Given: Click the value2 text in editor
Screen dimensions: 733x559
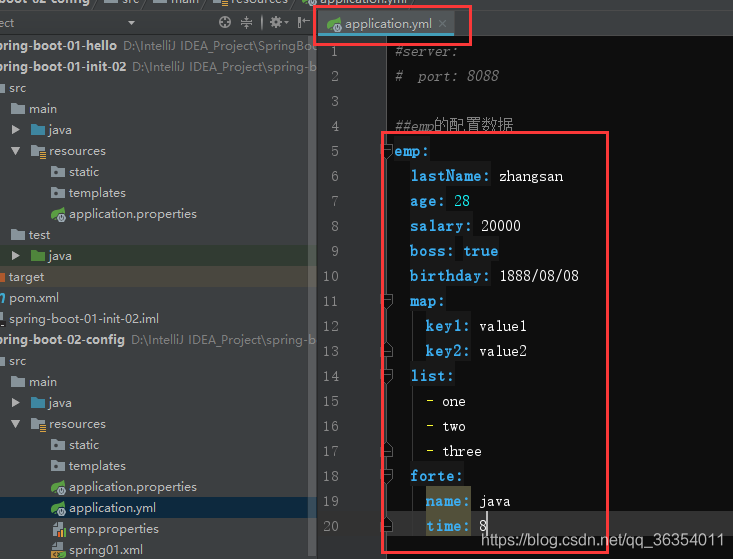Looking at the screenshot, I should click(x=503, y=351).
